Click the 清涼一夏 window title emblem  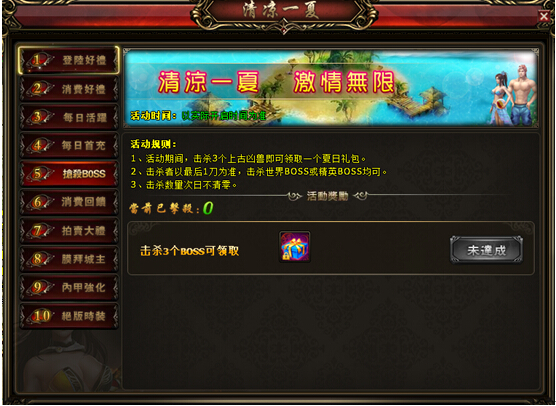pos(283,13)
